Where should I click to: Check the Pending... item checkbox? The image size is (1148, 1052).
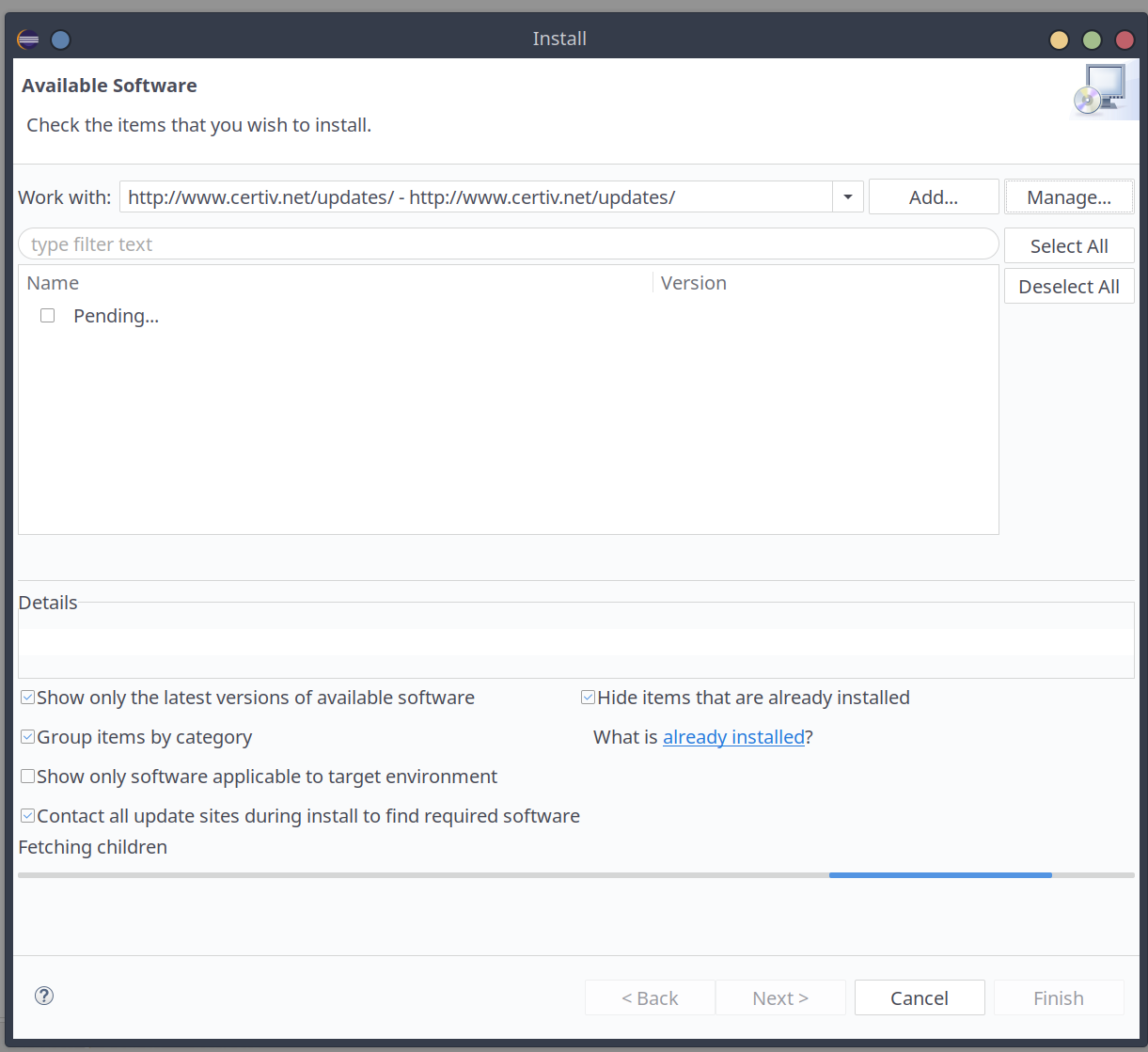click(48, 316)
